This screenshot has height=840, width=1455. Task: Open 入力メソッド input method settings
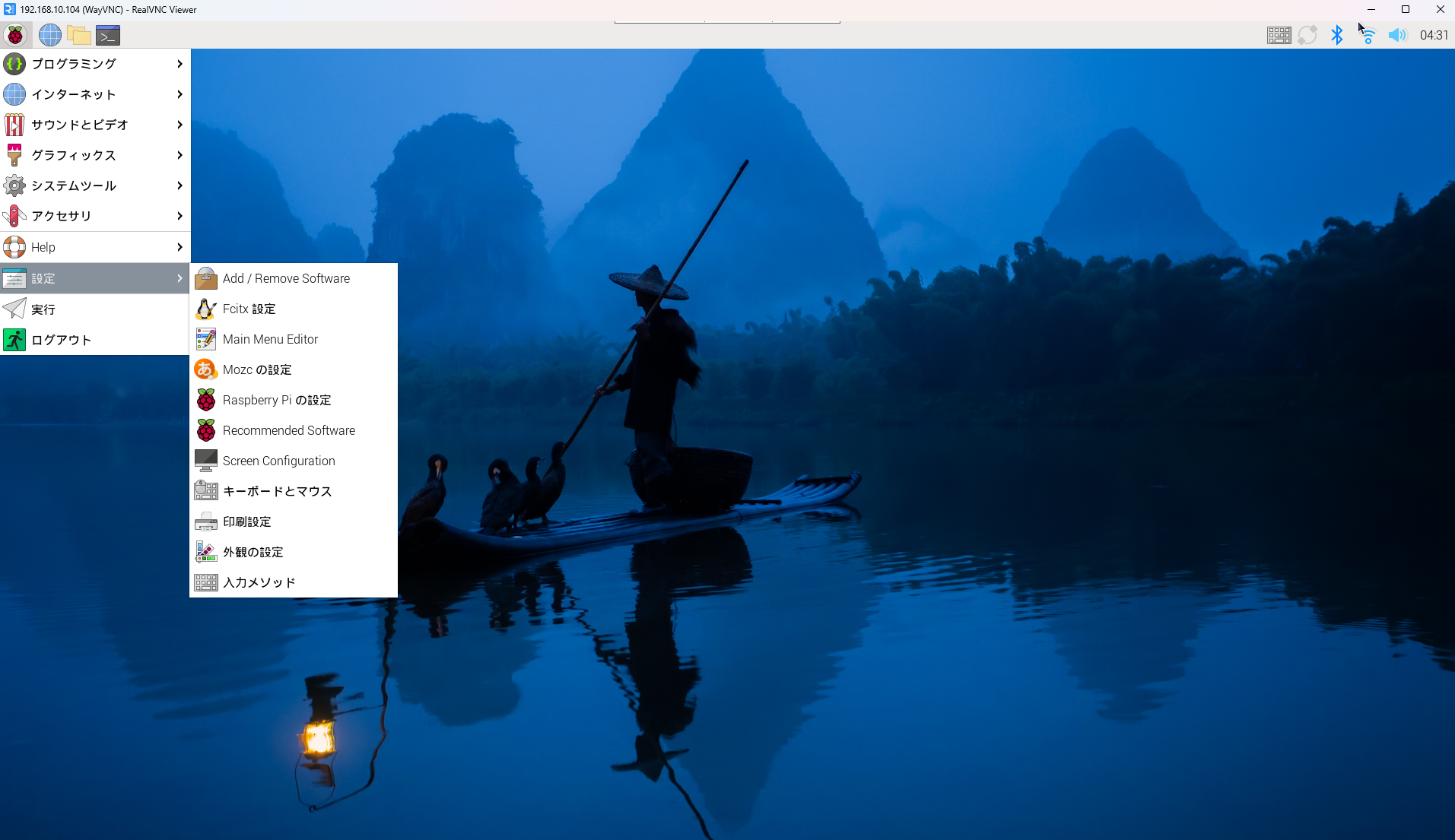pos(294,582)
